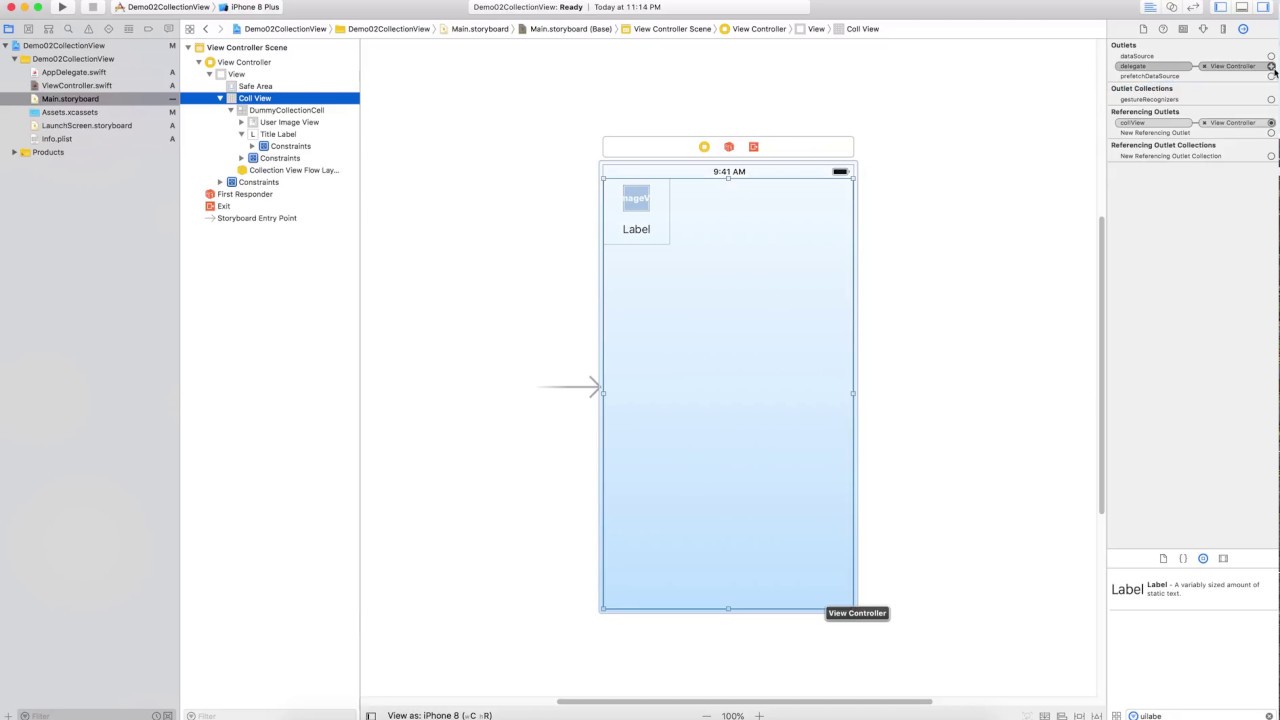Select Storyboard Entry Point item
1280x720 pixels.
[x=257, y=218]
